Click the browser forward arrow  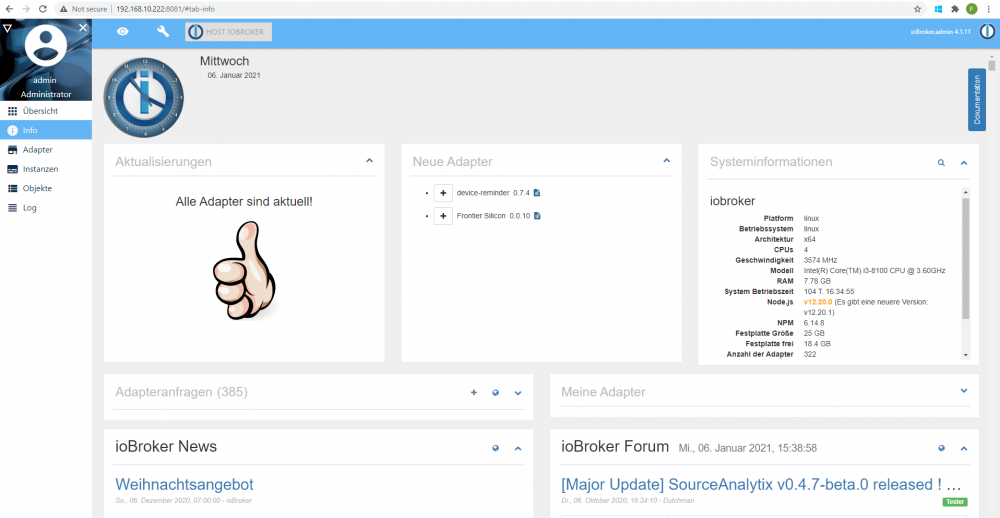(26, 9)
